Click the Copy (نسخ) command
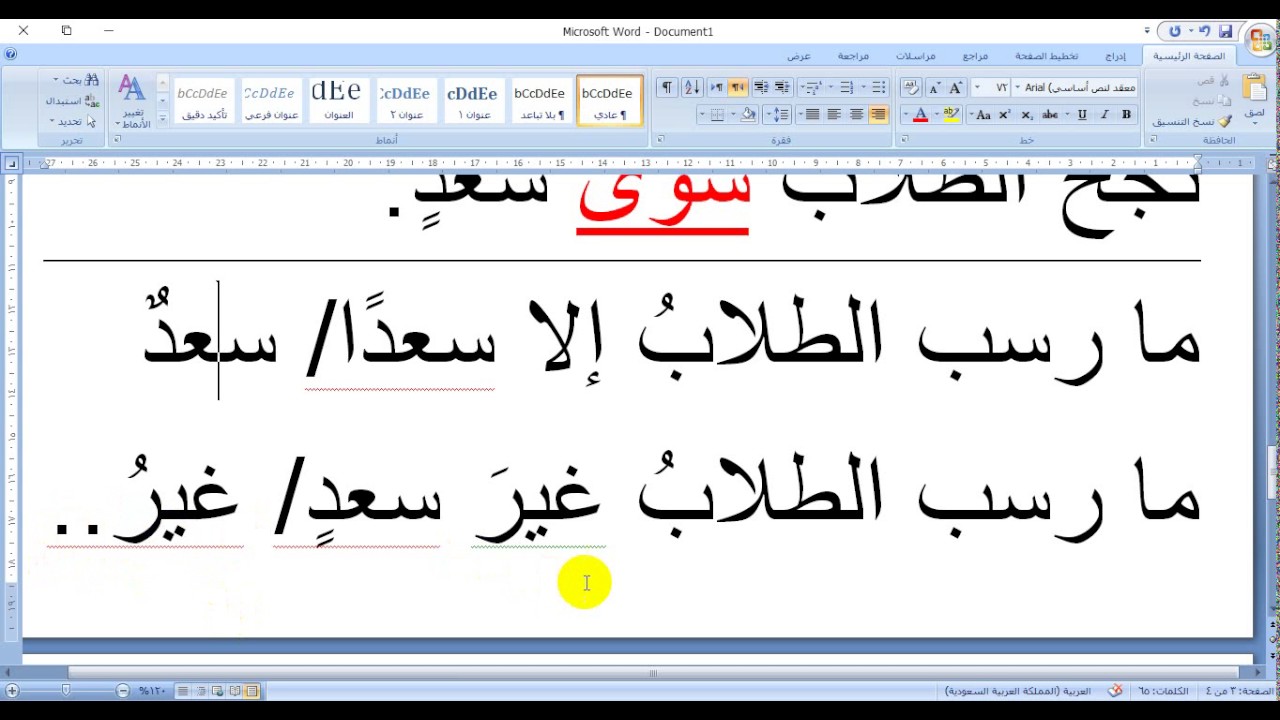The height and width of the screenshot is (720, 1280). pos(1212,100)
